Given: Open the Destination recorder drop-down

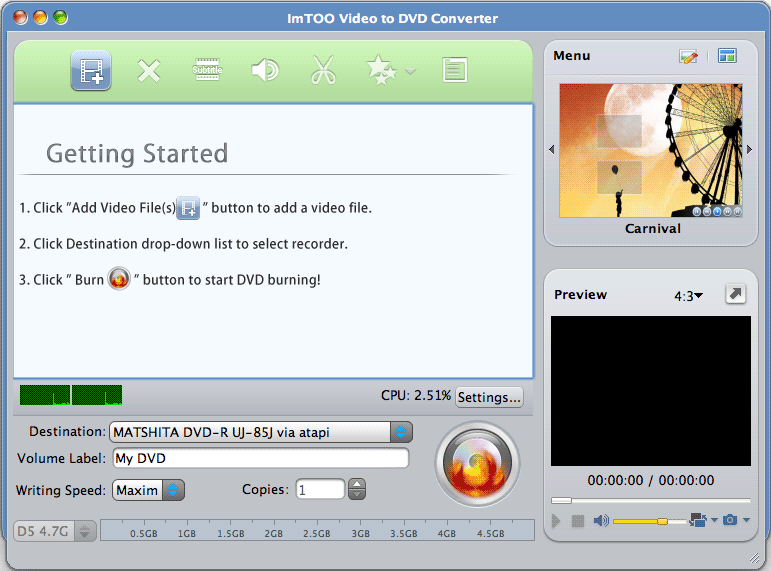Looking at the screenshot, I should [x=400, y=432].
